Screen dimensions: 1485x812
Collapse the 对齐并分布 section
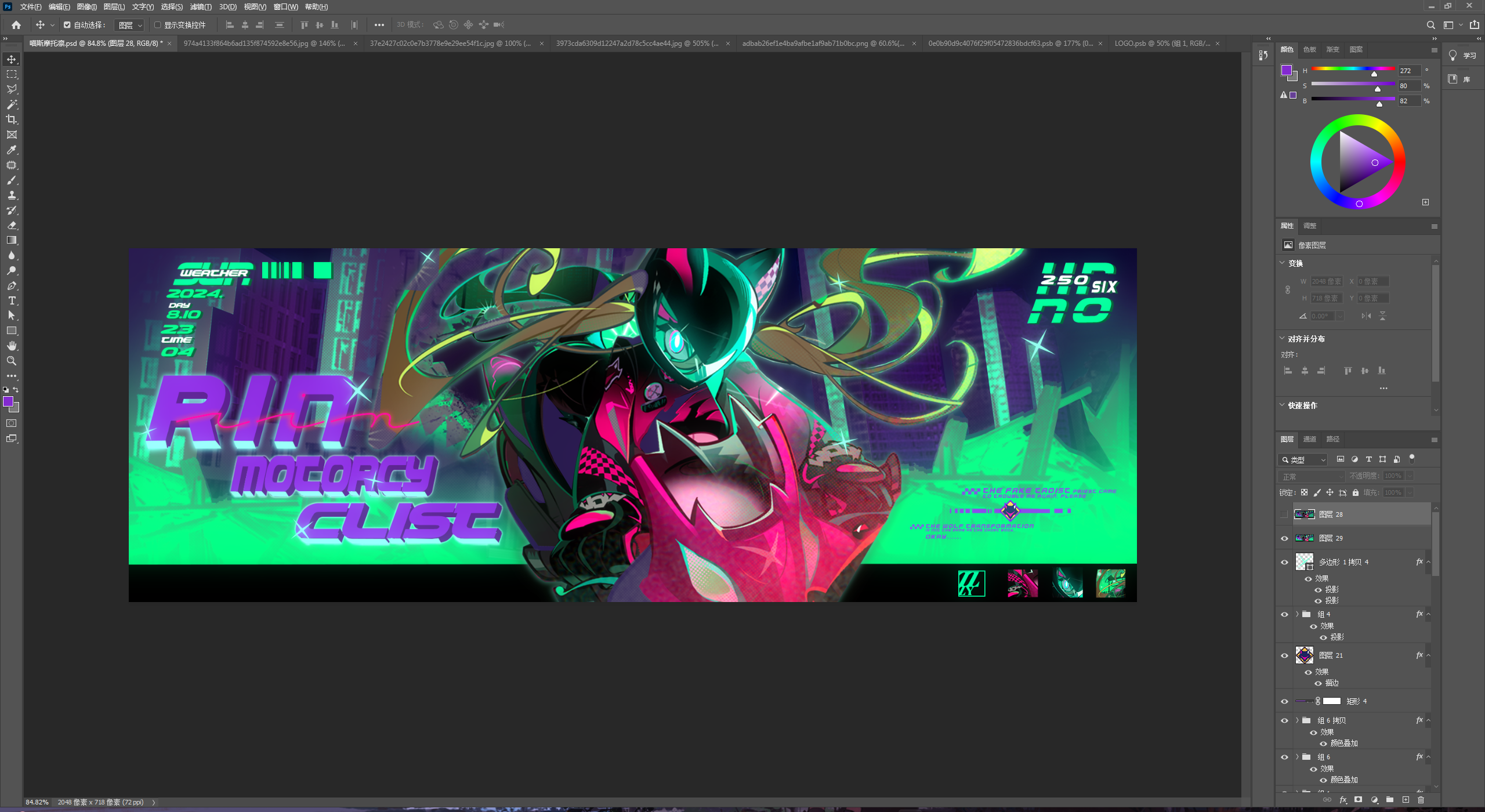pos(1283,338)
